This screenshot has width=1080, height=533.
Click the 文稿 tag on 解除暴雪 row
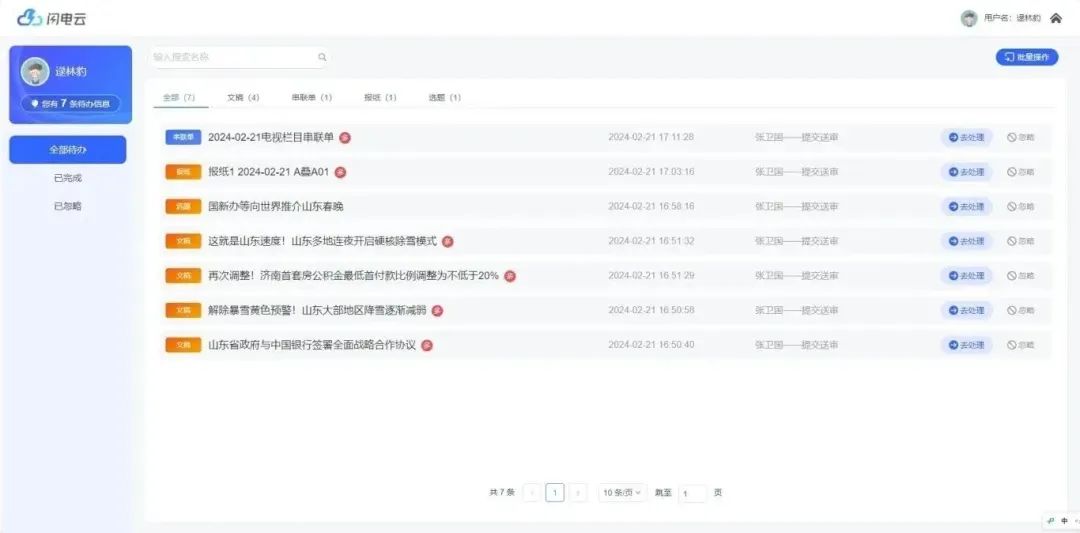coord(183,311)
